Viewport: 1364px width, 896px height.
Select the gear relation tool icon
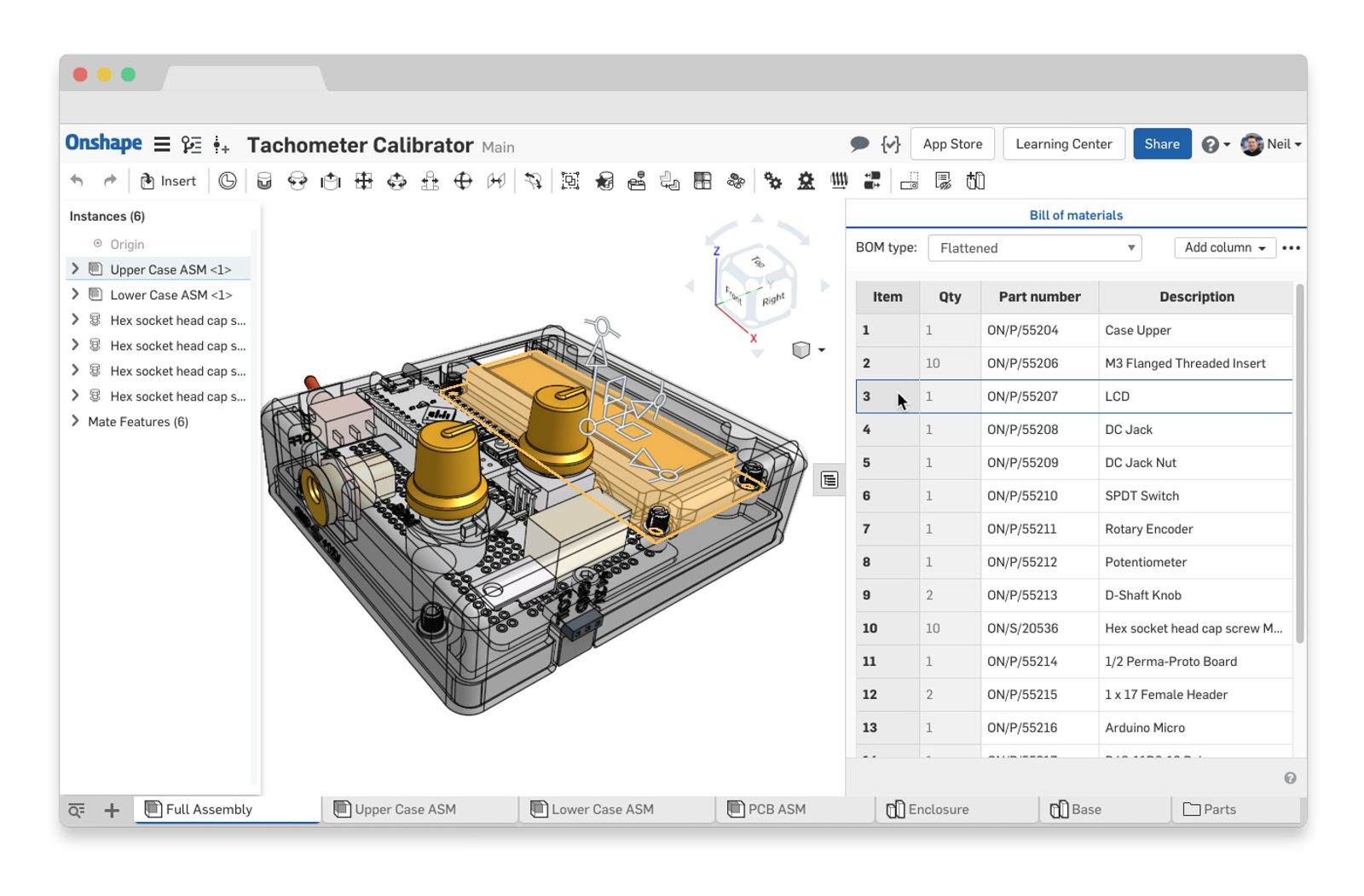[772, 181]
